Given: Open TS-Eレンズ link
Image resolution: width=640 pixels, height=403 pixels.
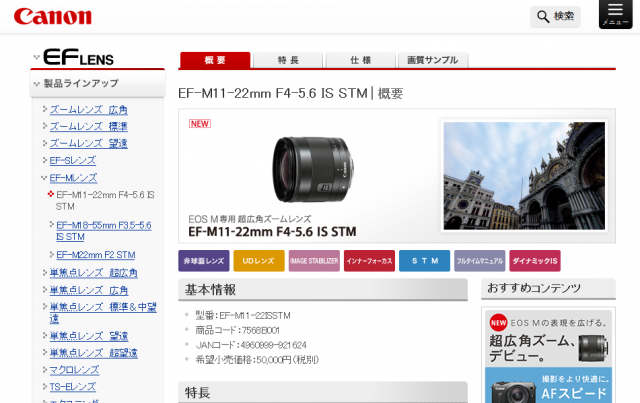Looking at the screenshot, I should point(73,387).
